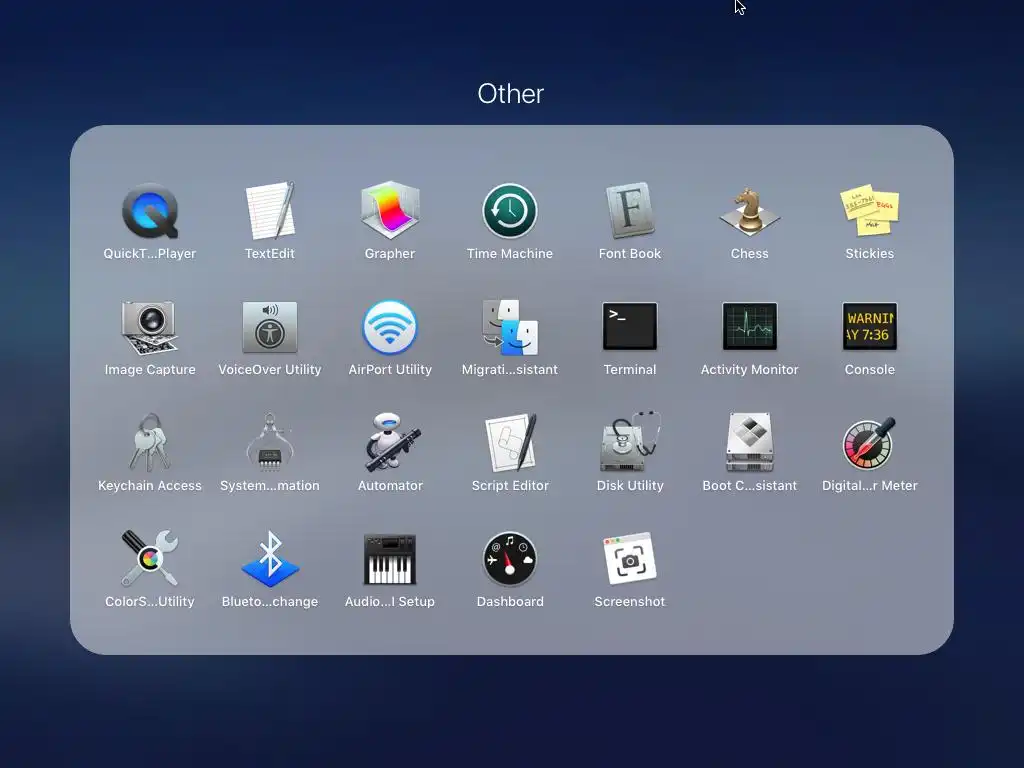Launch Image Capture icon

point(150,327)
